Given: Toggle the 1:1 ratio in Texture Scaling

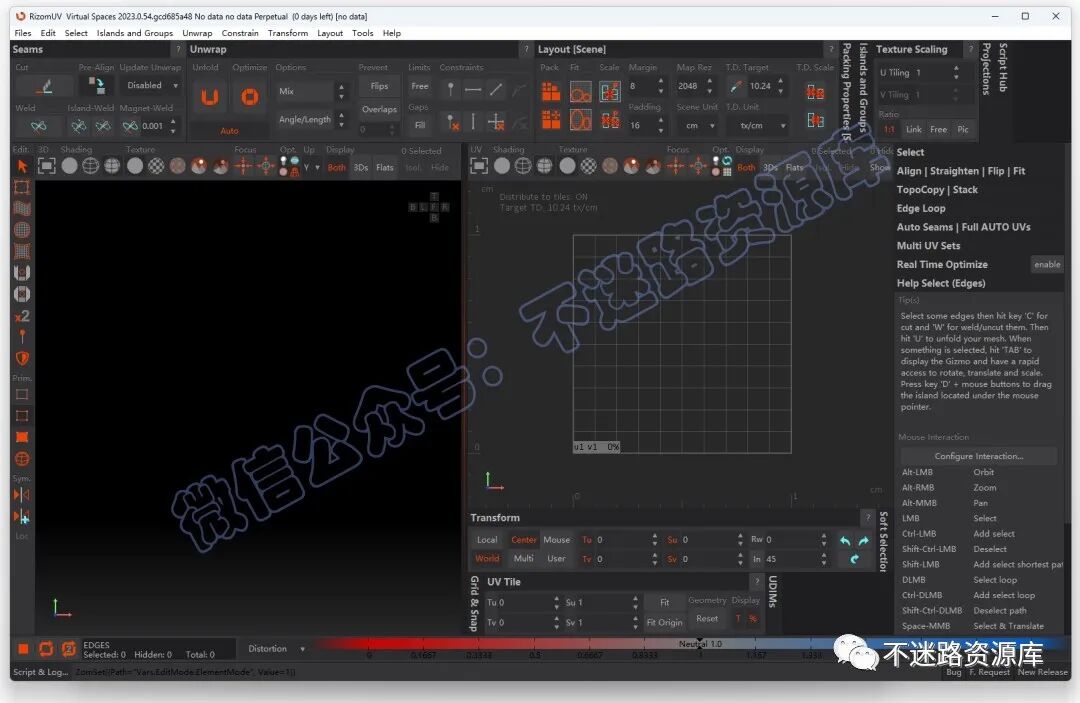Looking at the screenshot, I should click(889, 129).
